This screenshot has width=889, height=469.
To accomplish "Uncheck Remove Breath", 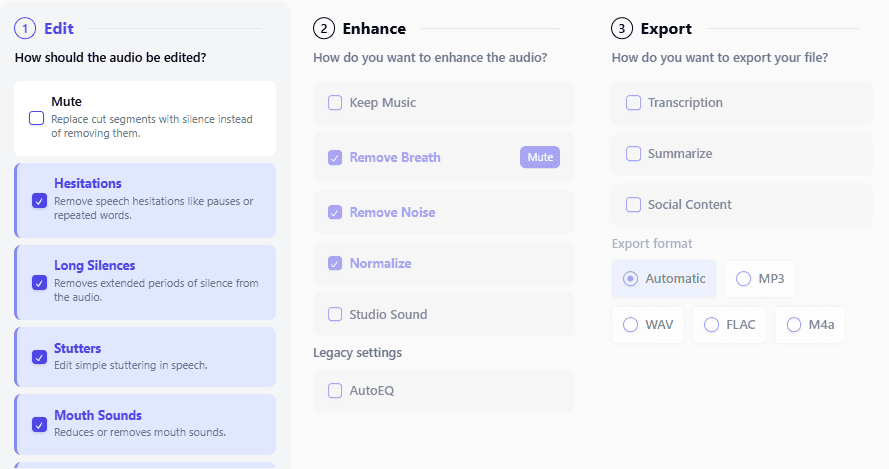I will tap(335, 158).
